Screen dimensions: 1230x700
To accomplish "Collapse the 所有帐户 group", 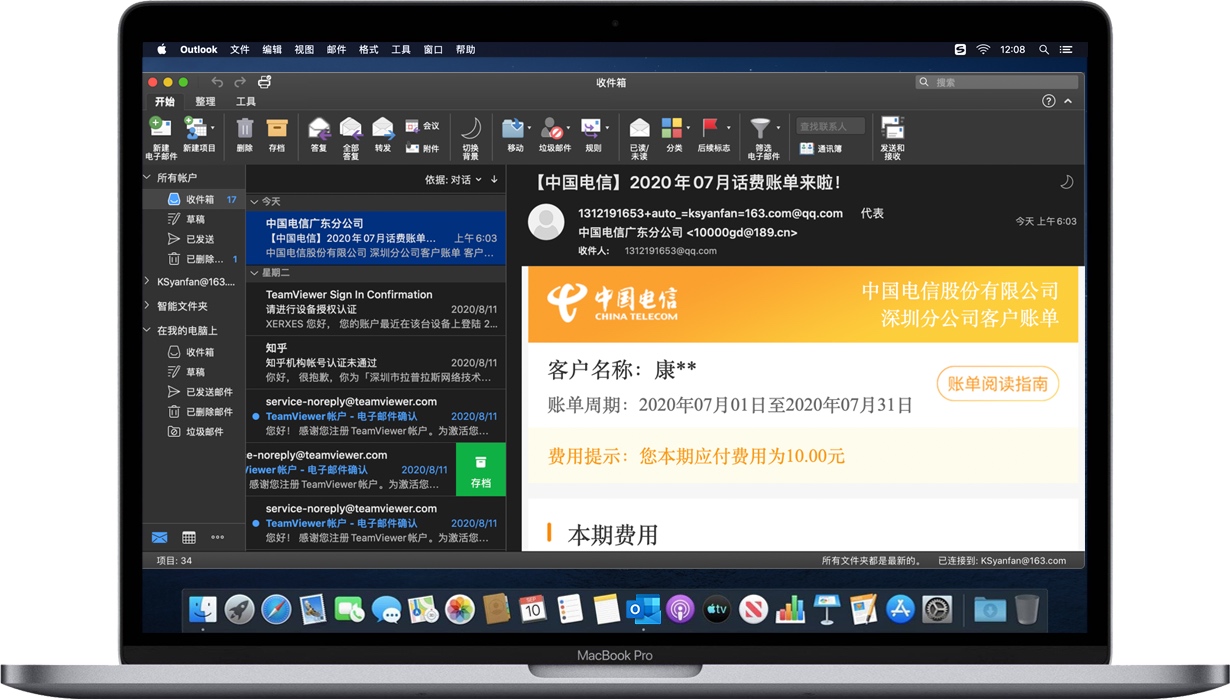I will 148,177.
